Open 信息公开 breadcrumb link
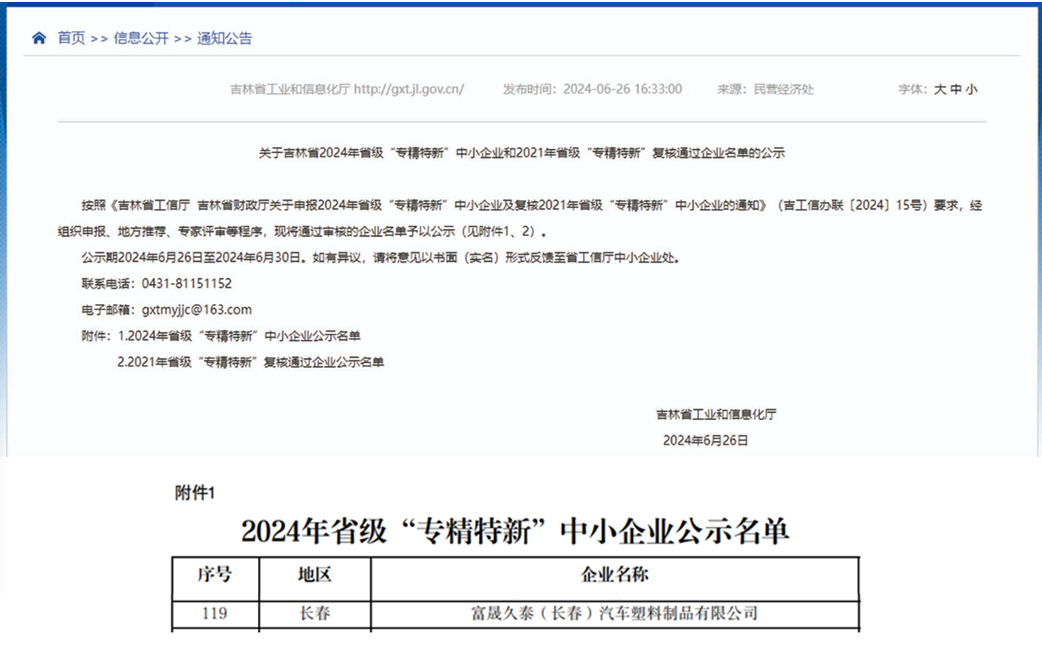 click(141, 38)
